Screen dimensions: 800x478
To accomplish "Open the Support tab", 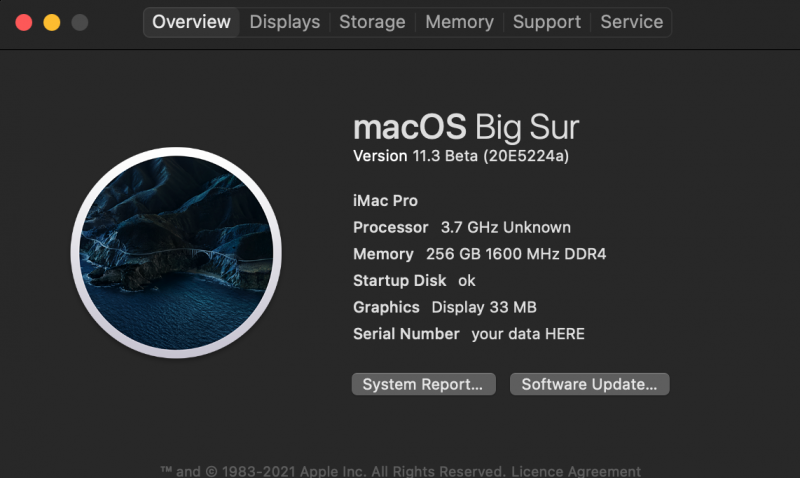I will tap(547, 22).
